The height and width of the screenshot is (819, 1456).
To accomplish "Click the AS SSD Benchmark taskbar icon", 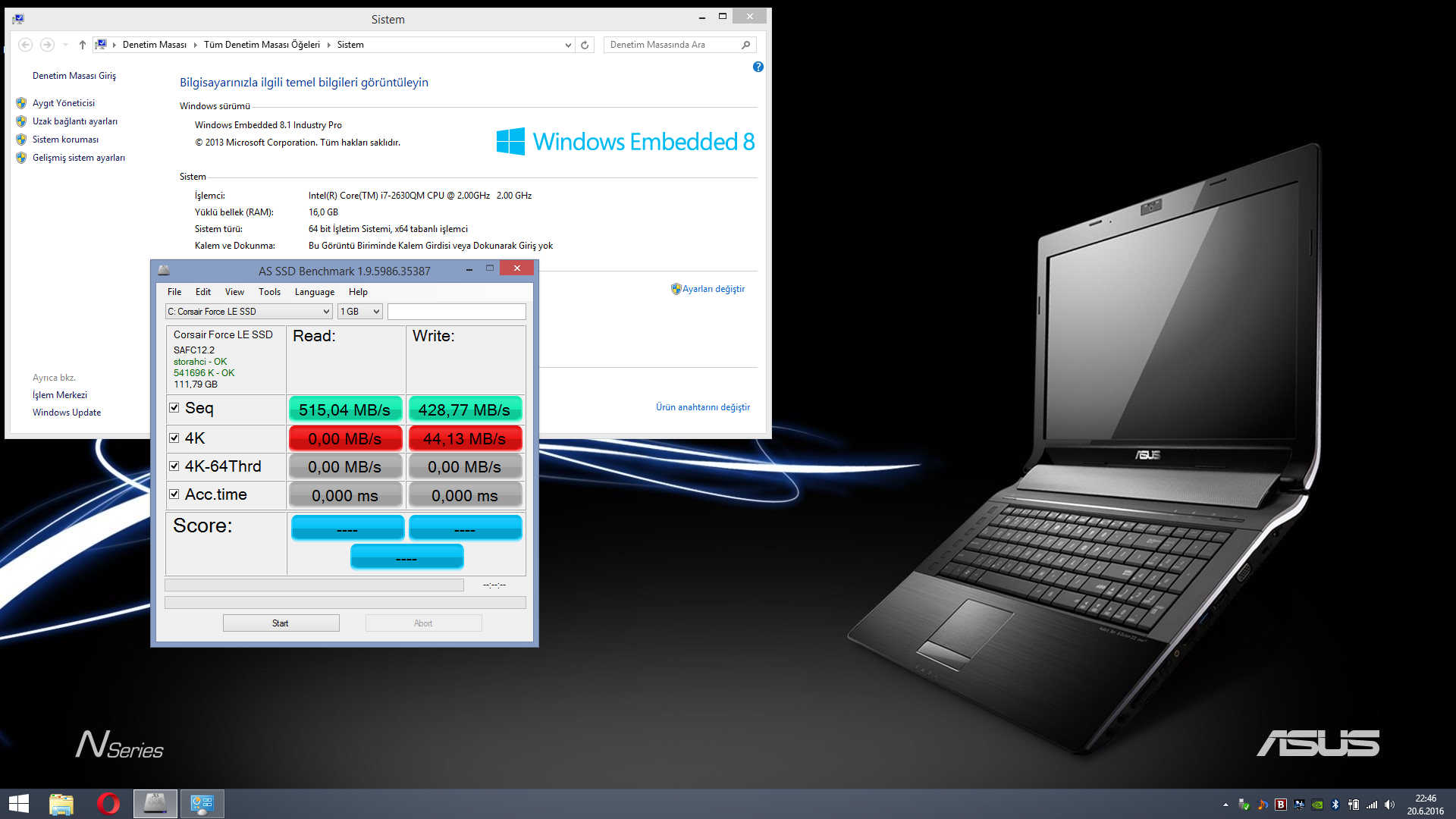I will pyautogui.click(x=155, y=804).
